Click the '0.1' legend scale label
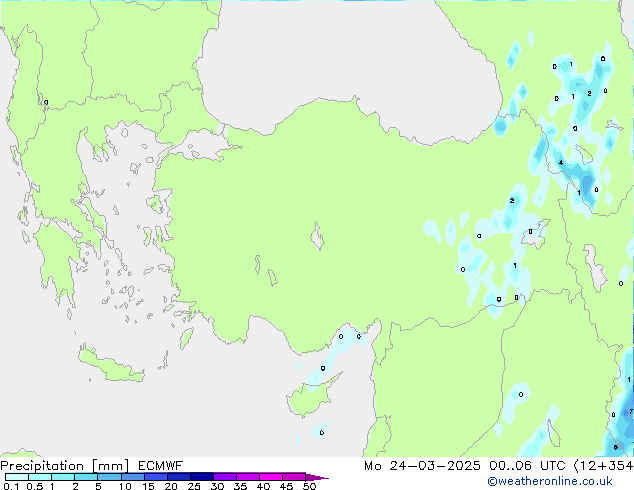 [11, 486]
